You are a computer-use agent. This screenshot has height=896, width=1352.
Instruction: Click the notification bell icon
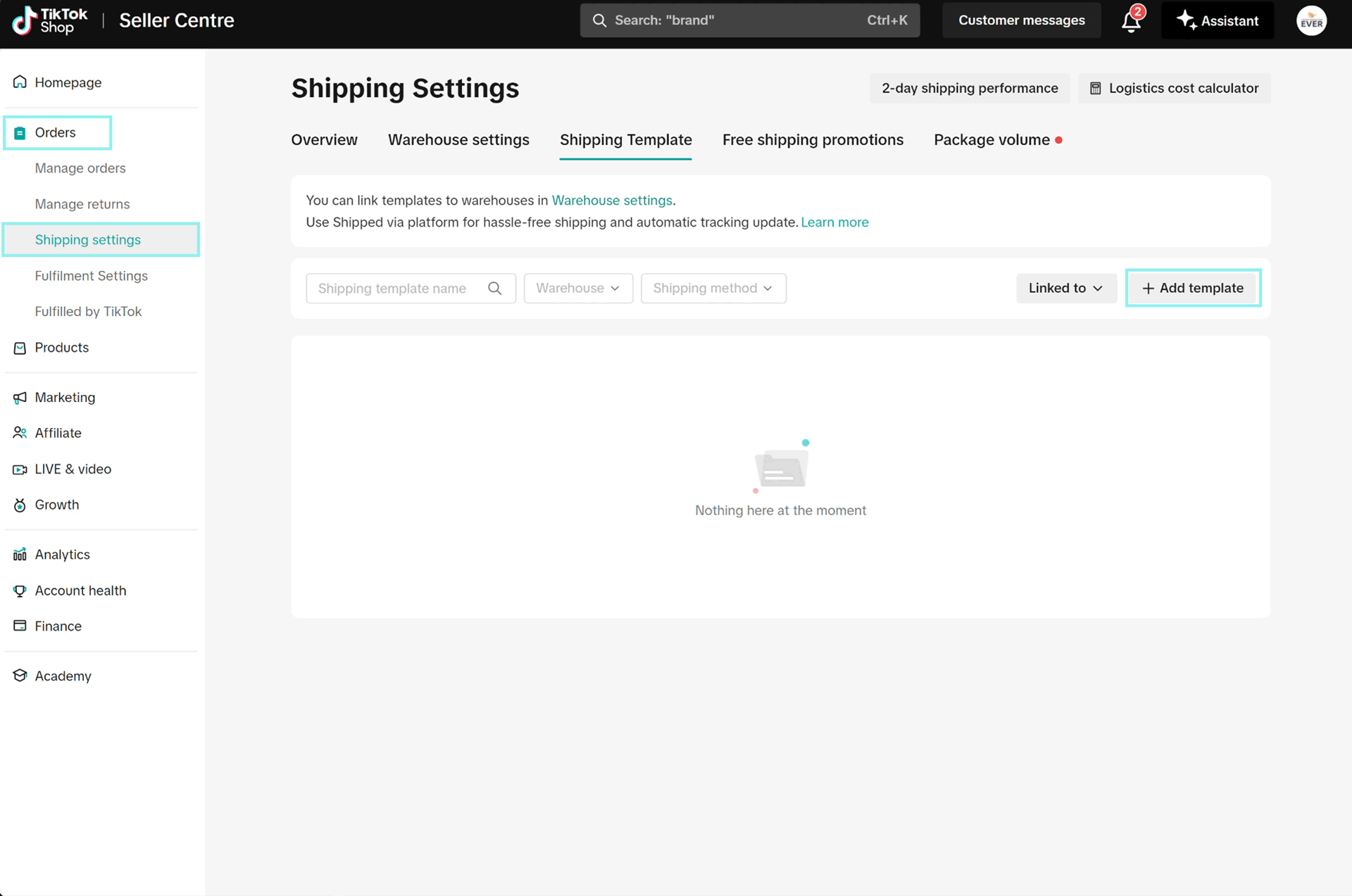[1131, 21]
